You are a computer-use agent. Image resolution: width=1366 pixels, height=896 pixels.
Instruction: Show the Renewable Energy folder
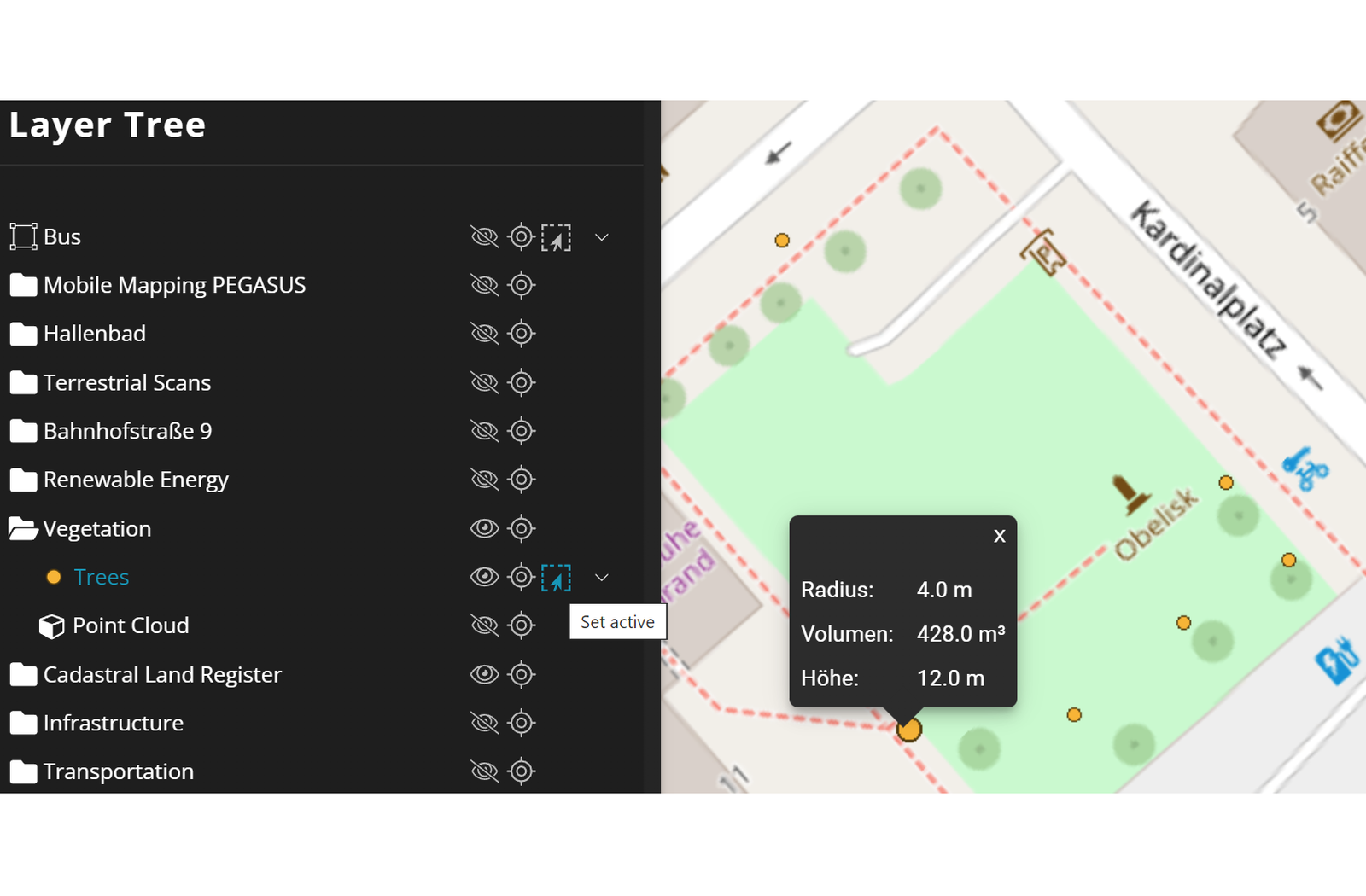pyautogui.click(x=484, y=480)
